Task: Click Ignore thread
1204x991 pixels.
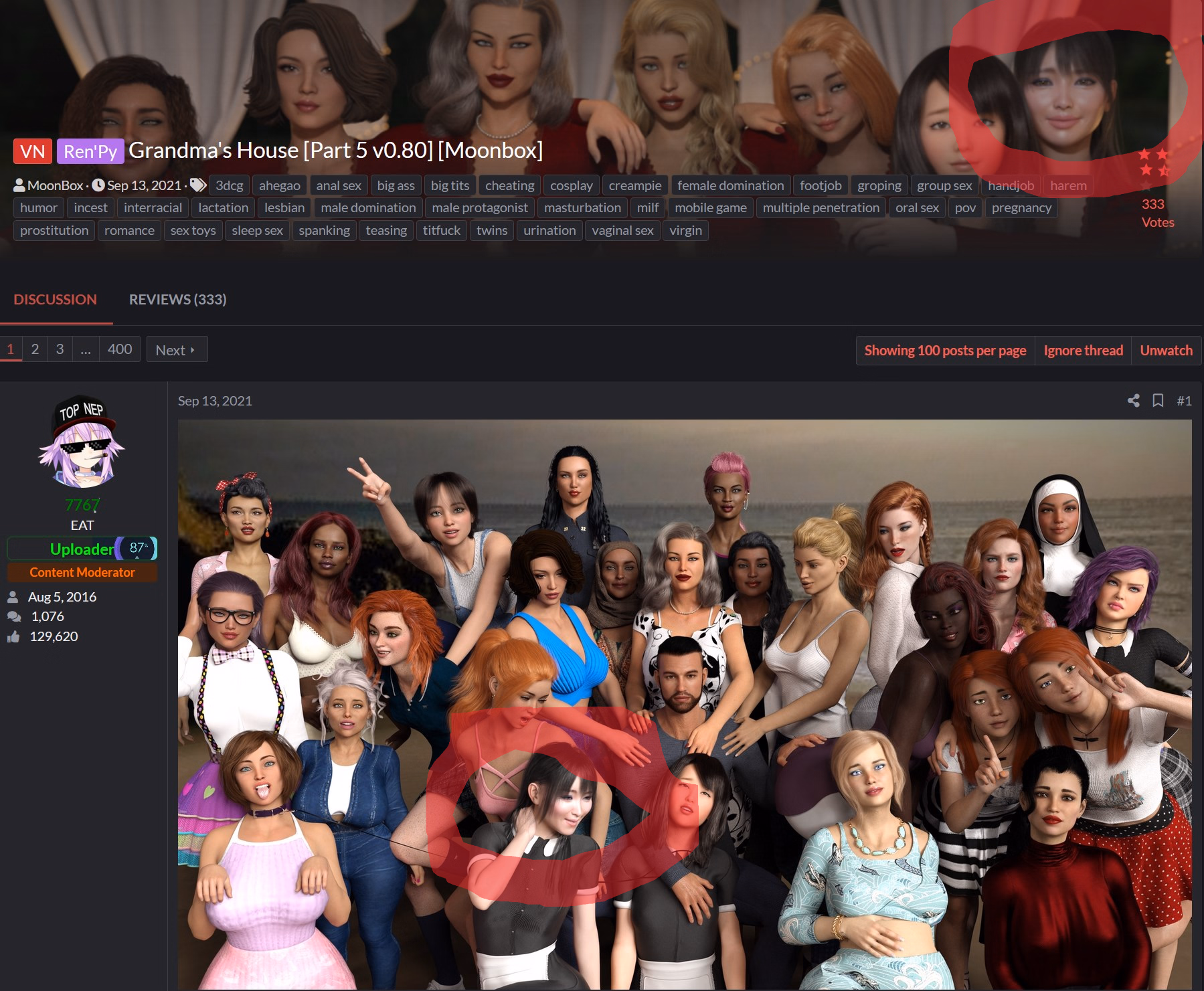Action: coord(1083,350)
